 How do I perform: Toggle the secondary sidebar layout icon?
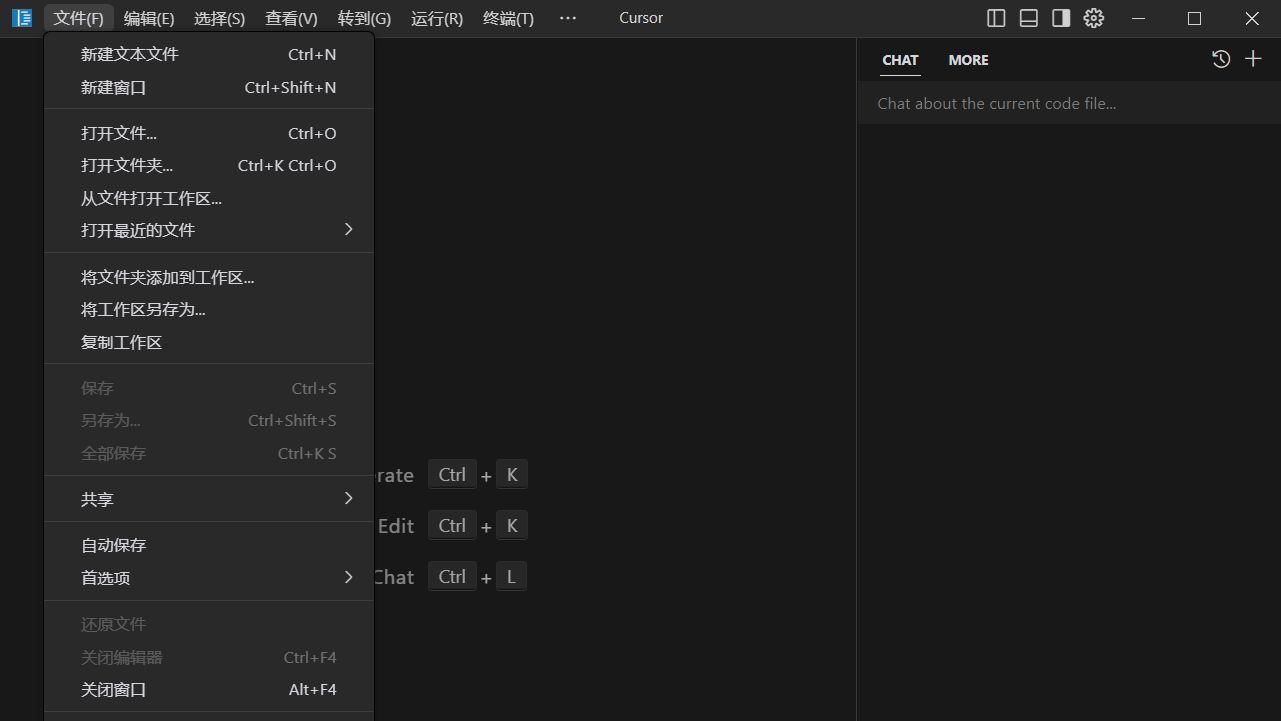click(1061, 18)
